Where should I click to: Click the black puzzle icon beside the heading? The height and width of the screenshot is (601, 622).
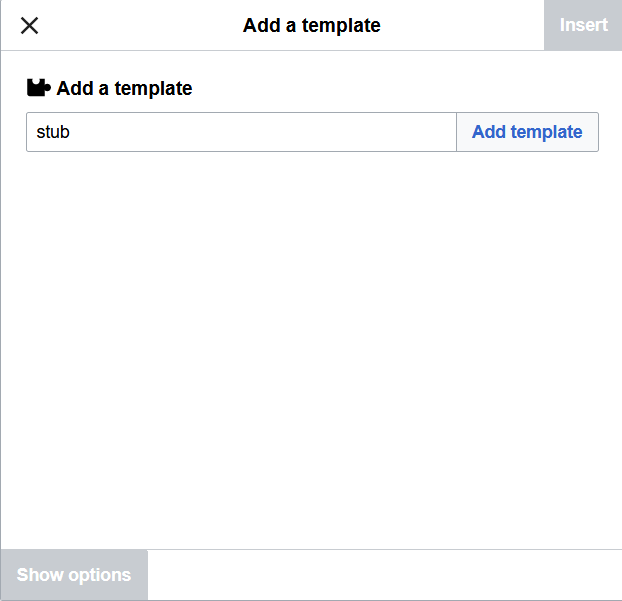click(x=38, y=88)
